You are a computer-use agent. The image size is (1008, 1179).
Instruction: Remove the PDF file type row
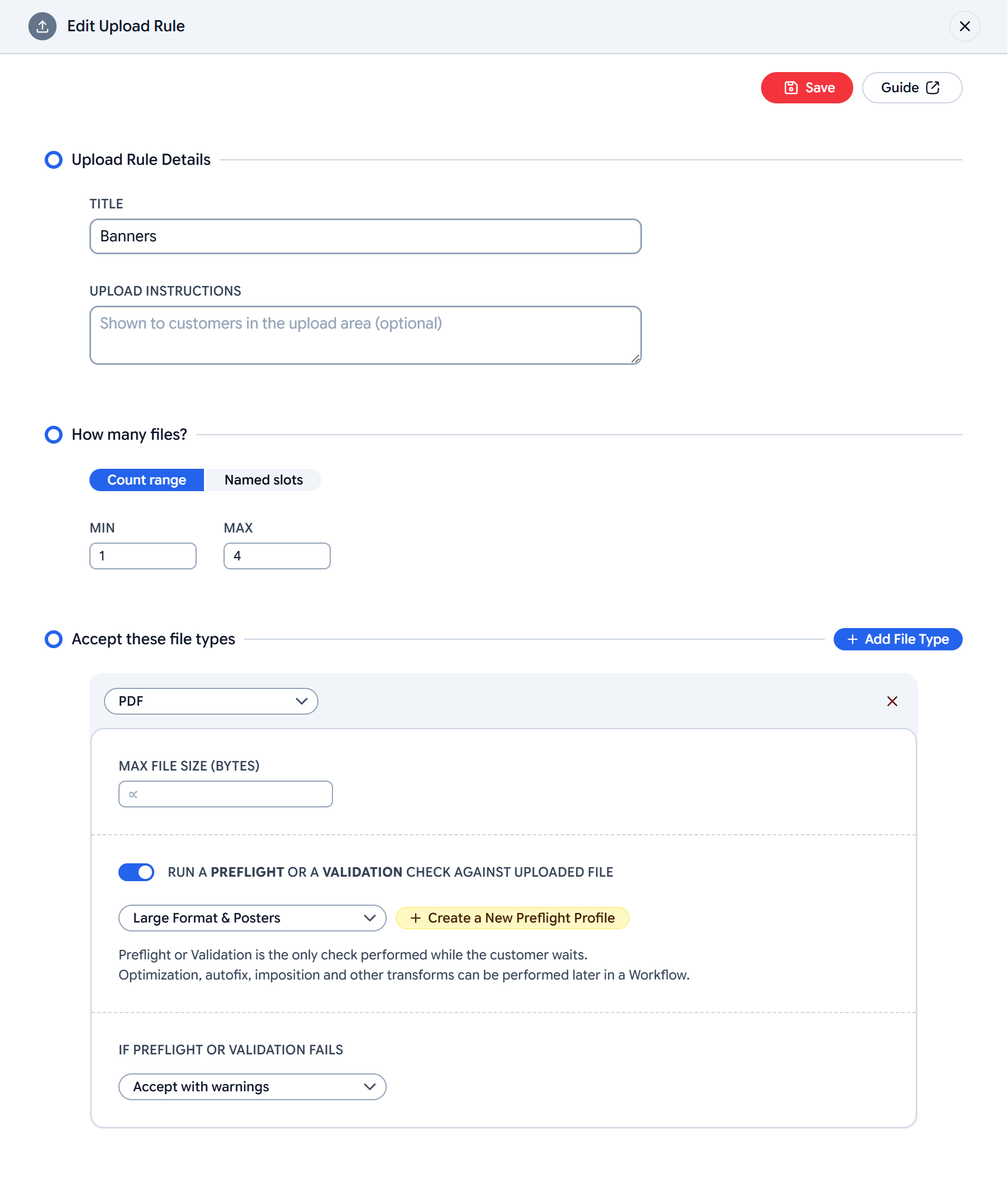click(x=891, y=701)
